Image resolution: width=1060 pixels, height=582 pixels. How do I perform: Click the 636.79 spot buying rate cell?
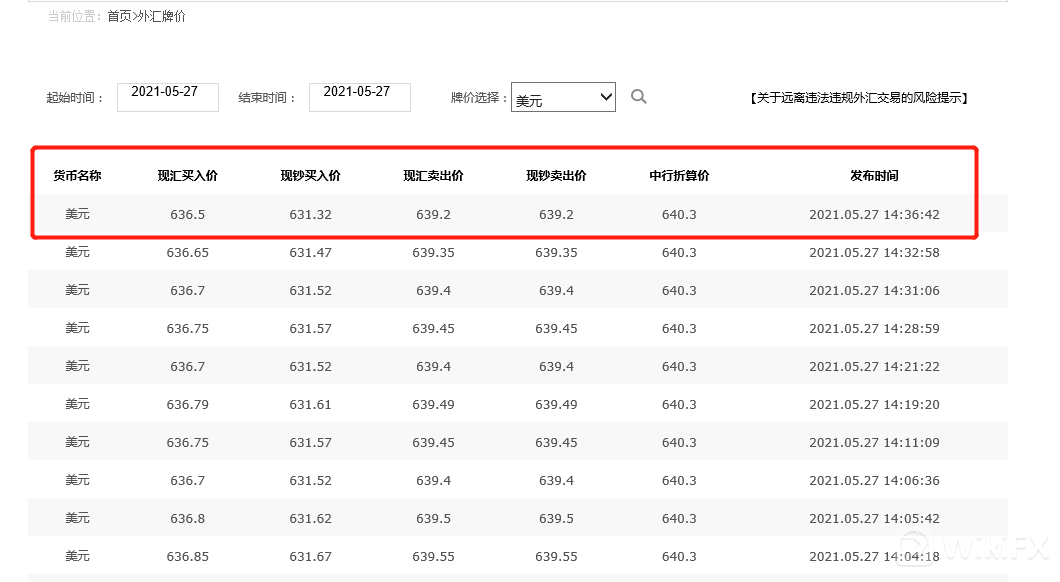pos(187,404)
